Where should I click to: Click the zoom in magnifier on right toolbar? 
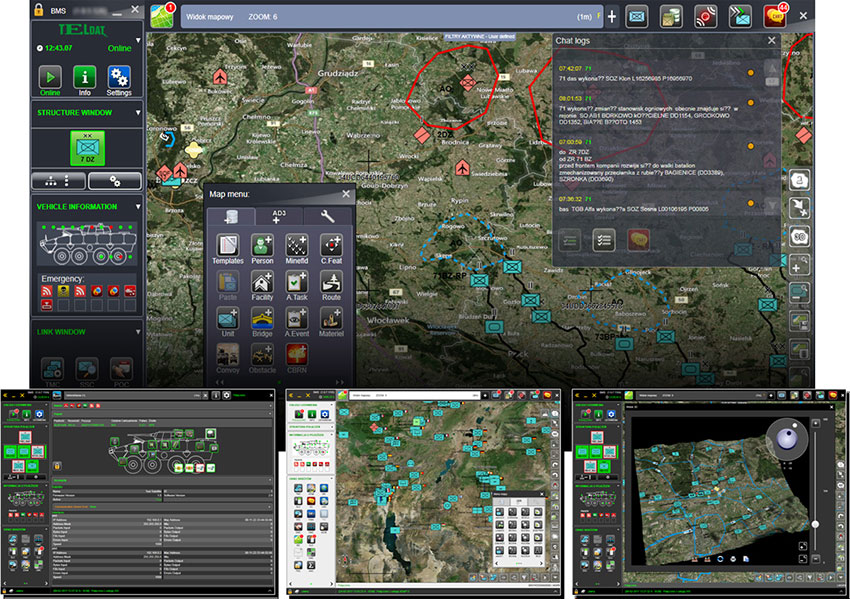click(800, 265)
